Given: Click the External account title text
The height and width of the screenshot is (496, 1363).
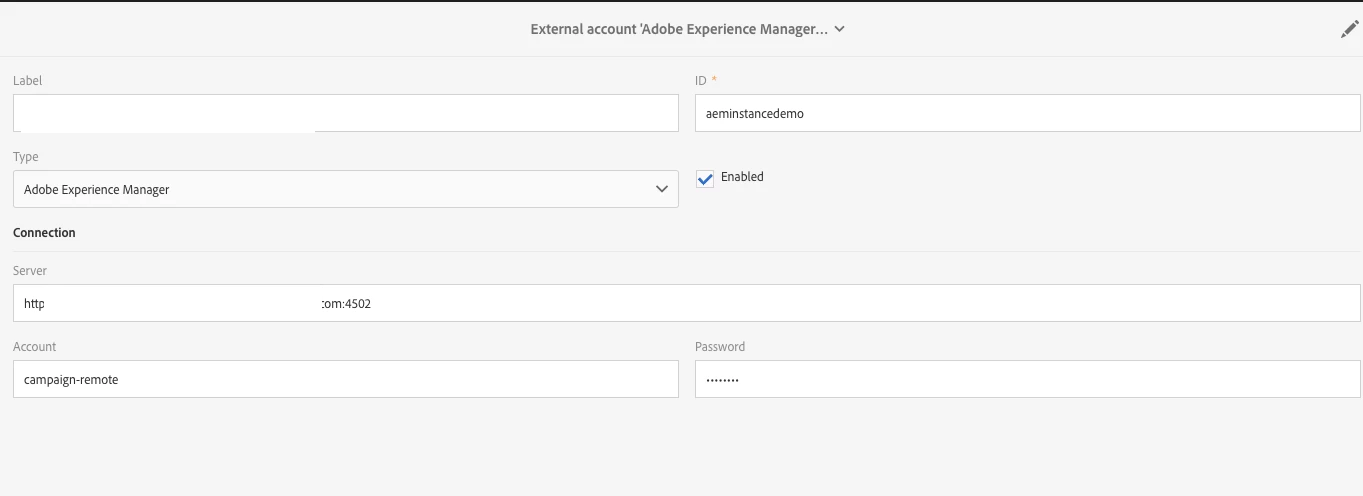Looking at the screenshot, I should coord(678,30).
